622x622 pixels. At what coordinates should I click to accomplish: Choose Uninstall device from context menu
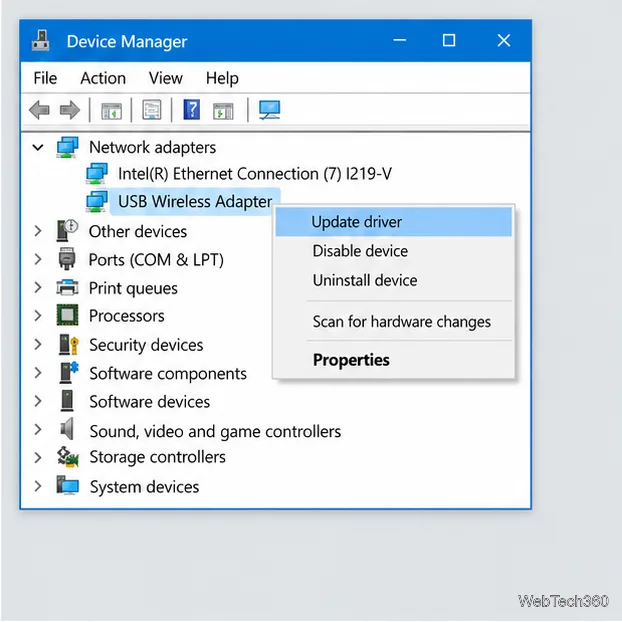tap(394, 280)
